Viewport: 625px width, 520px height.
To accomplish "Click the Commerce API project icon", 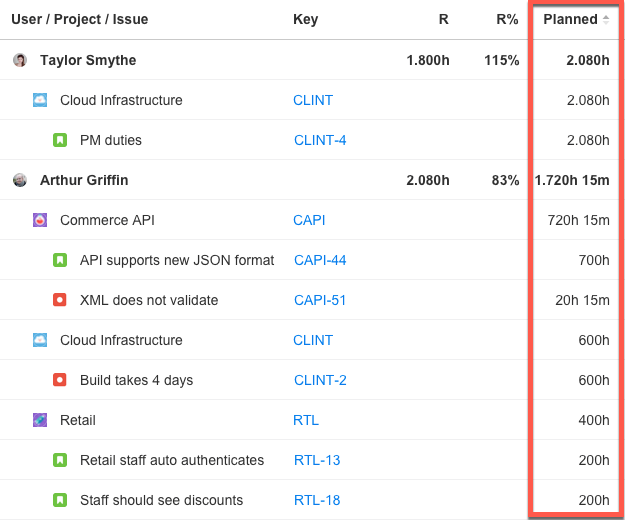I will [40, 220].
